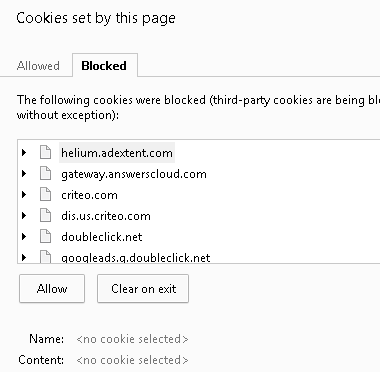380x372 pixels.
Task: Switch to the Allowed tab
Action: tap(38, 66)
